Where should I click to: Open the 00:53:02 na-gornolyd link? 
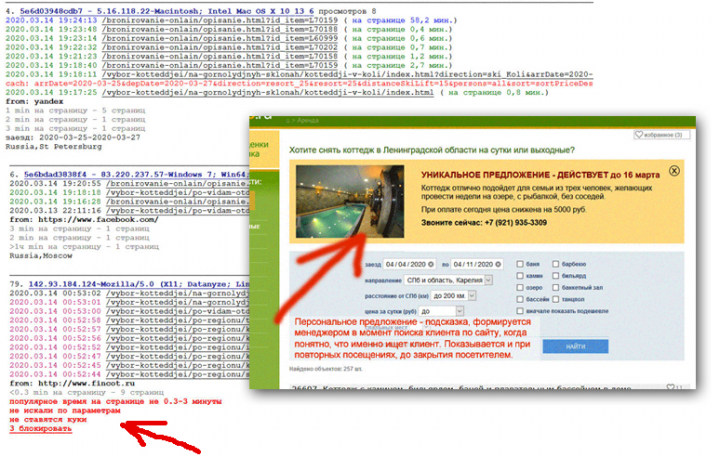(178, 293)
